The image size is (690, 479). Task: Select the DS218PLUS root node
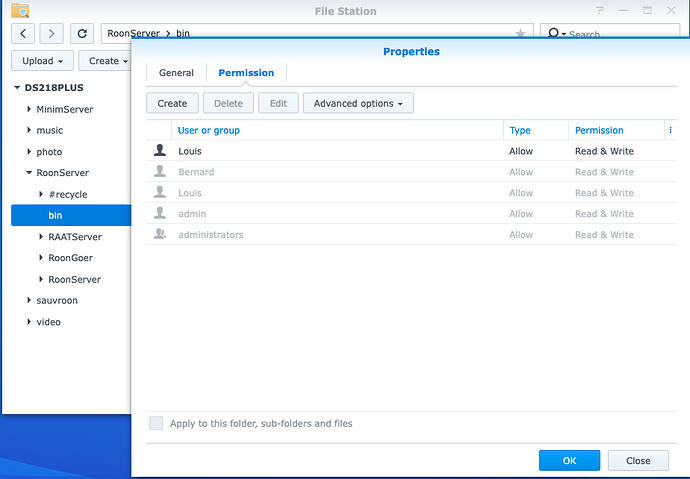[x=54, y=88]
